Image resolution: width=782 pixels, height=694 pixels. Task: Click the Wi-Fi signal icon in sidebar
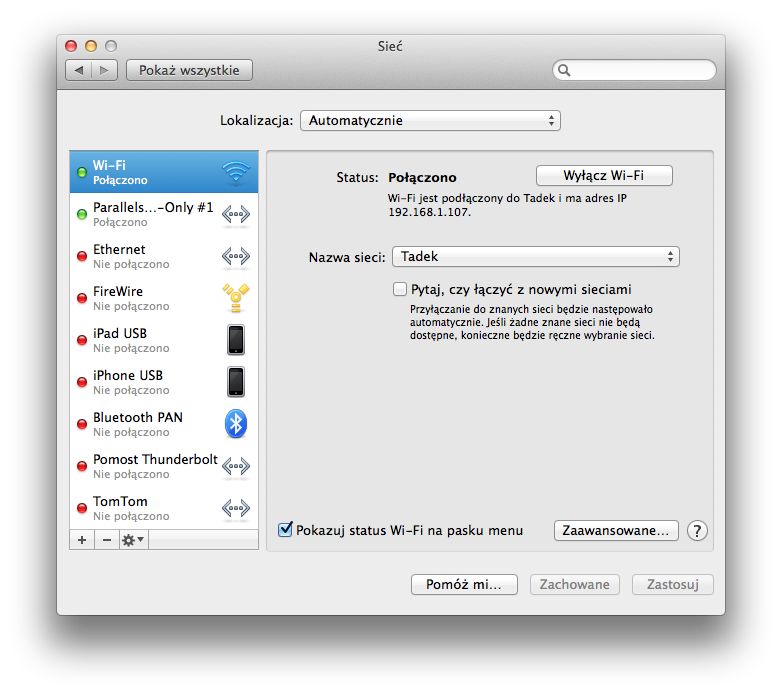(235, 173)
